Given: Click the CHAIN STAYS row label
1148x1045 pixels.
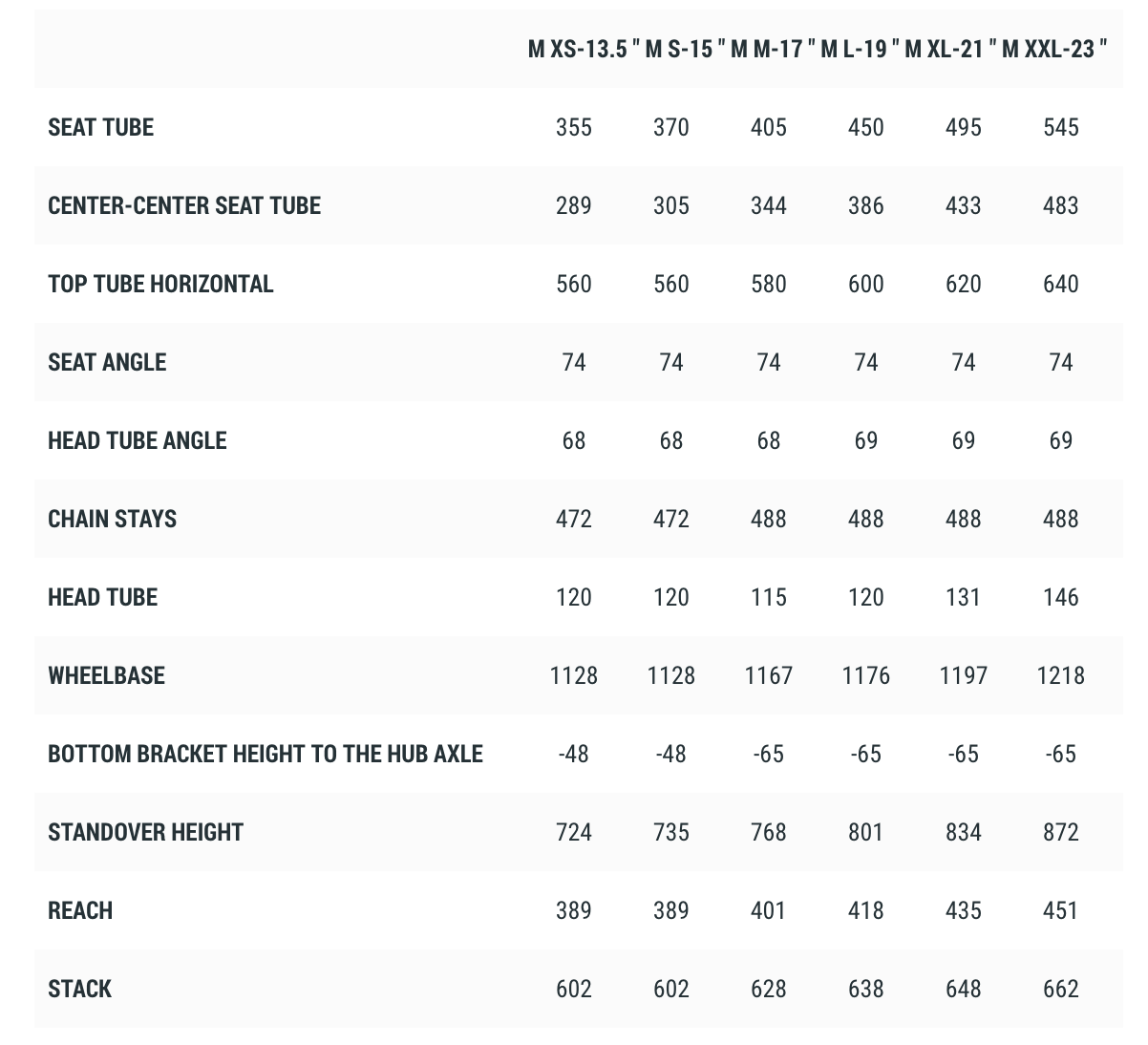Looking at the screenshot, I should tap(113, 519).
